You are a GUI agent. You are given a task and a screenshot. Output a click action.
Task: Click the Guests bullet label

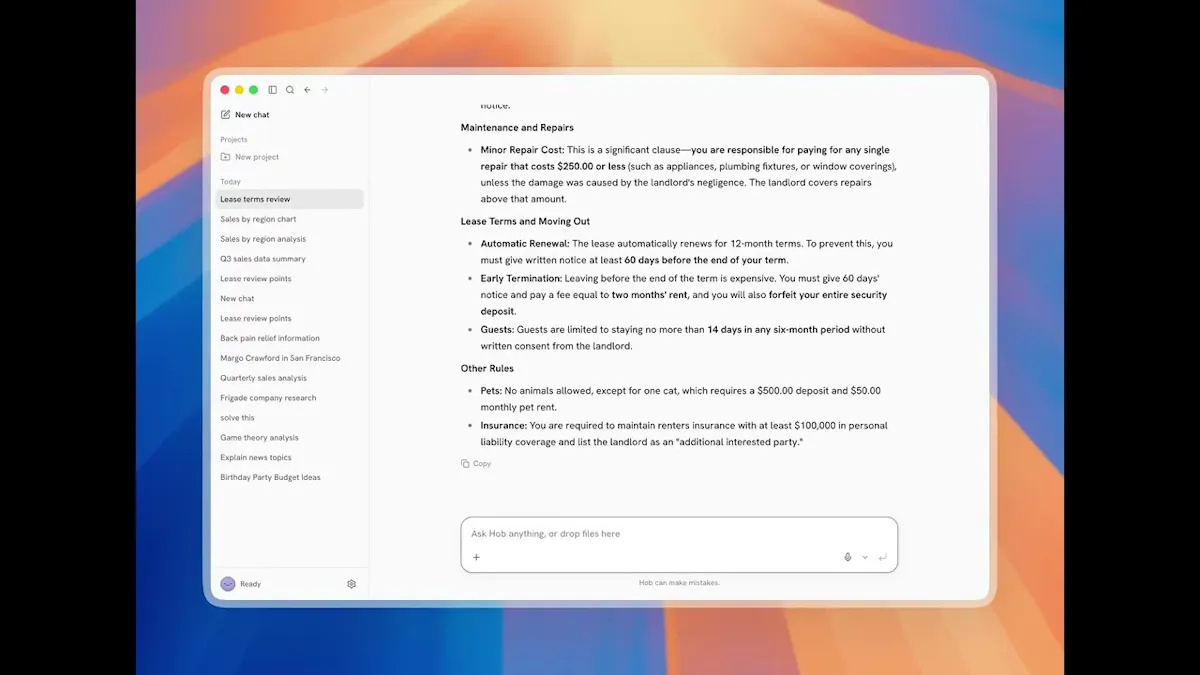[x=497, y=329]
